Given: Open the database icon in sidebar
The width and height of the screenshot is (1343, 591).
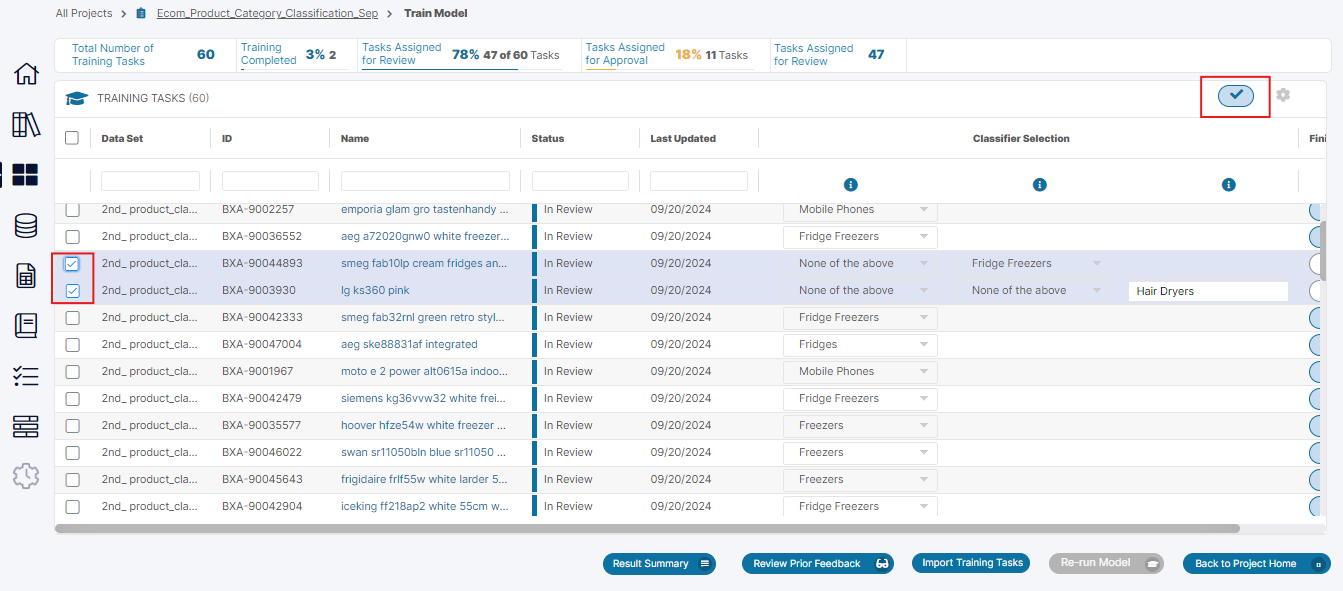Looking at the screenshot, I should [x=26, y=226].
